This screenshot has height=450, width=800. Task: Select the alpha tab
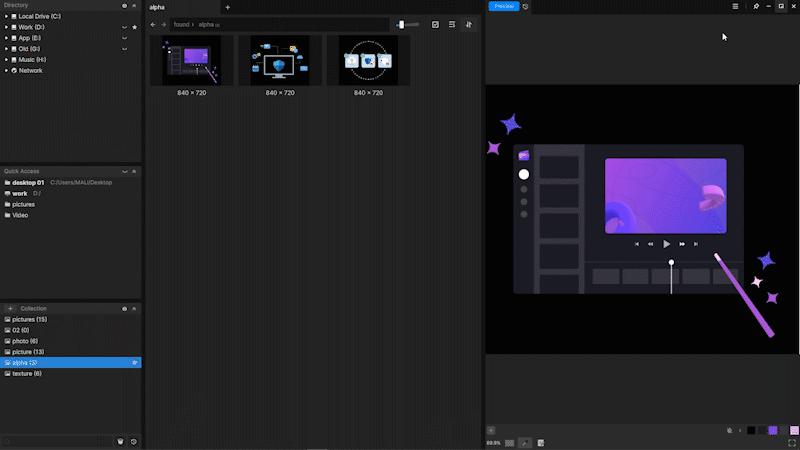183,7
